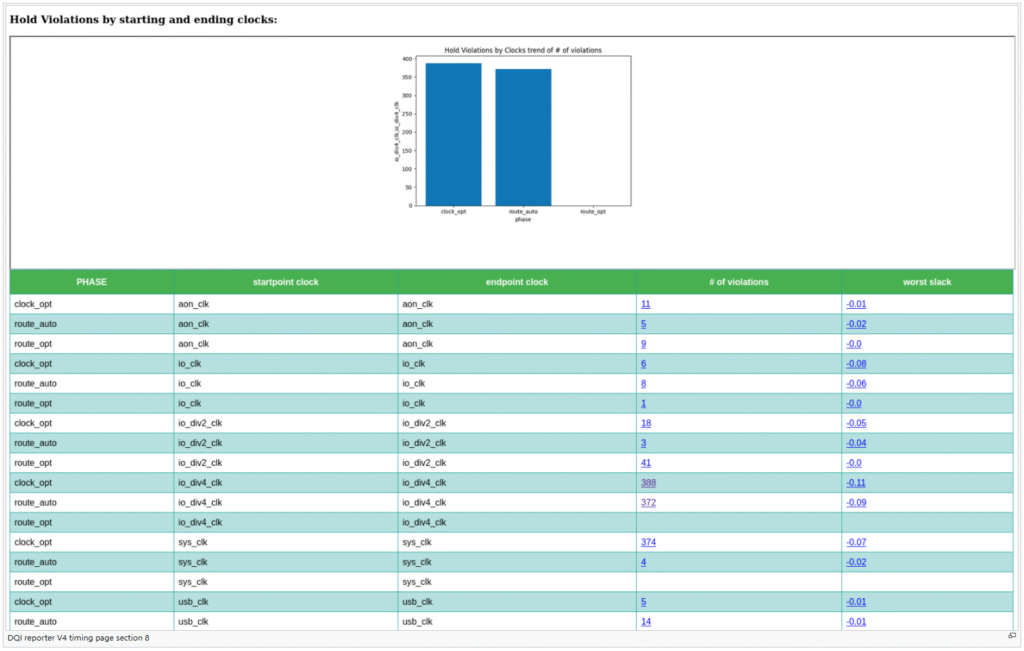Click the route_auto bar in the chart
Screen dimensions: 1024x651
(x=523, y=137)
